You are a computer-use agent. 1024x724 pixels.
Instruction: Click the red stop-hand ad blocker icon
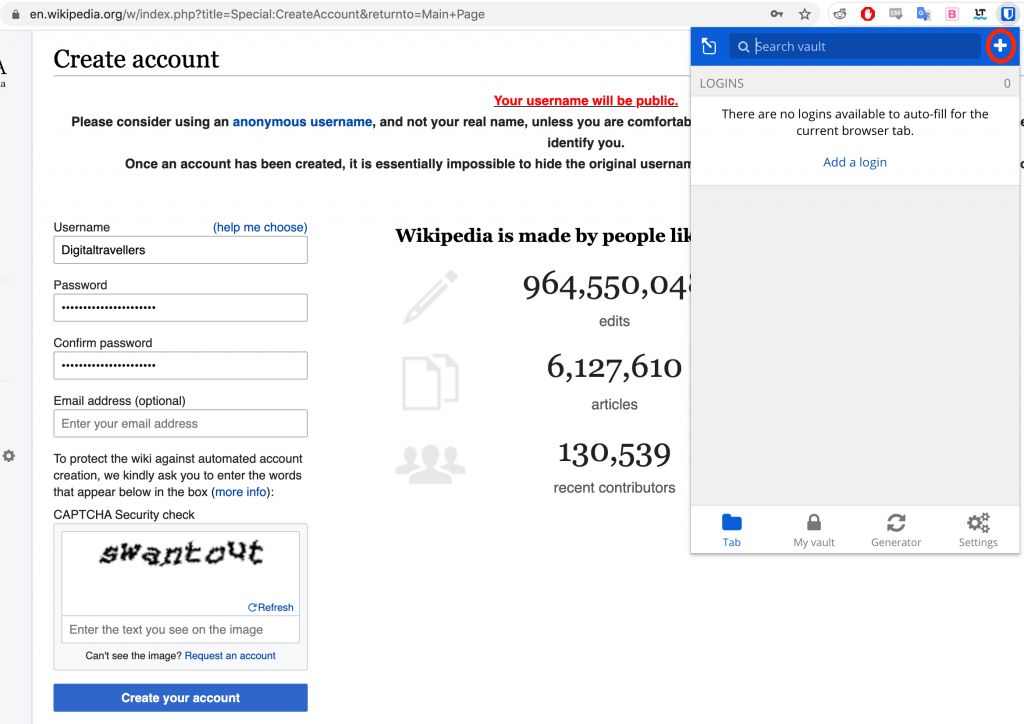(868, 14)
